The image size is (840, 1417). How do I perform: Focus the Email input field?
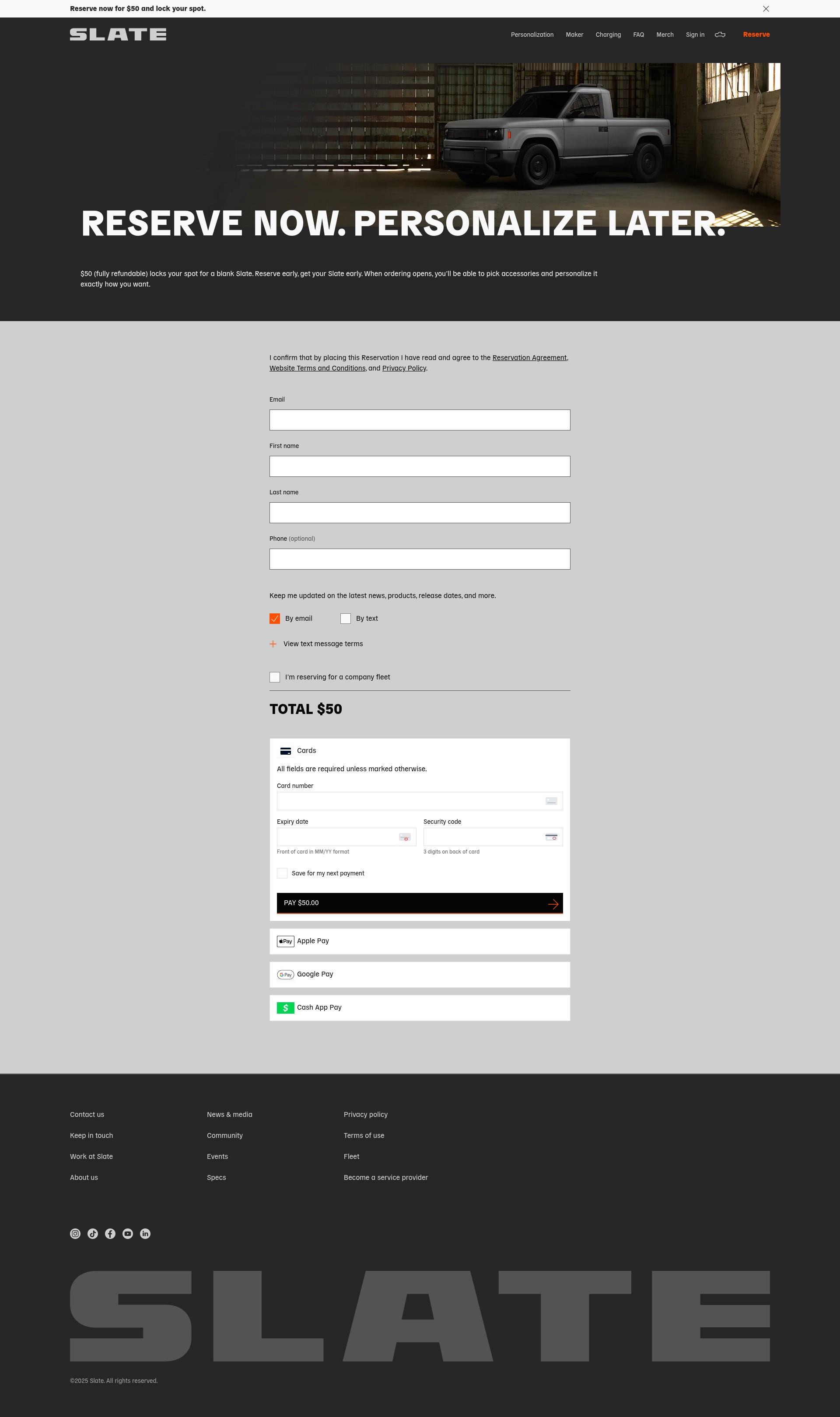coord(420,420)
